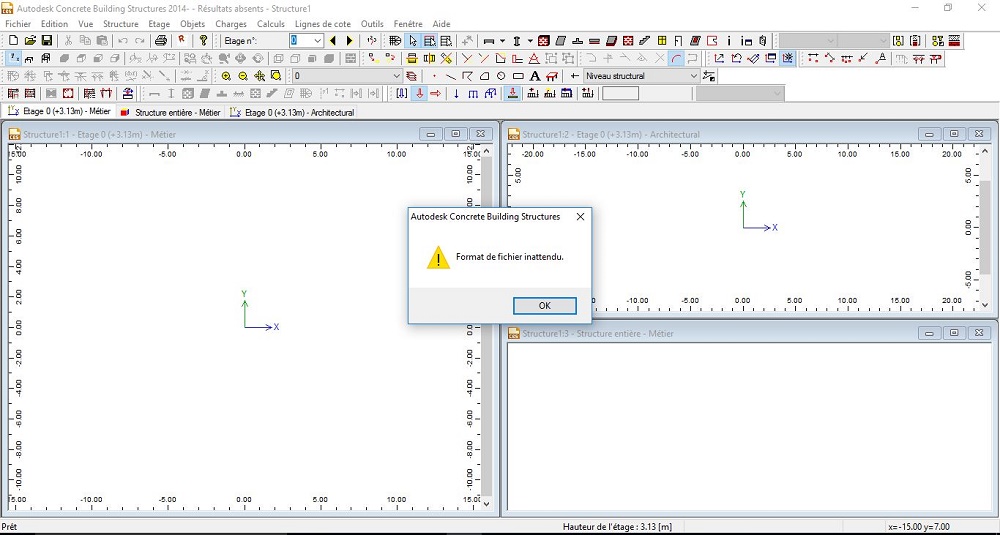Click the Pan view icon
Image resolution: width=1000 pixels, height=535 pixels.
(x=260, y=76)
